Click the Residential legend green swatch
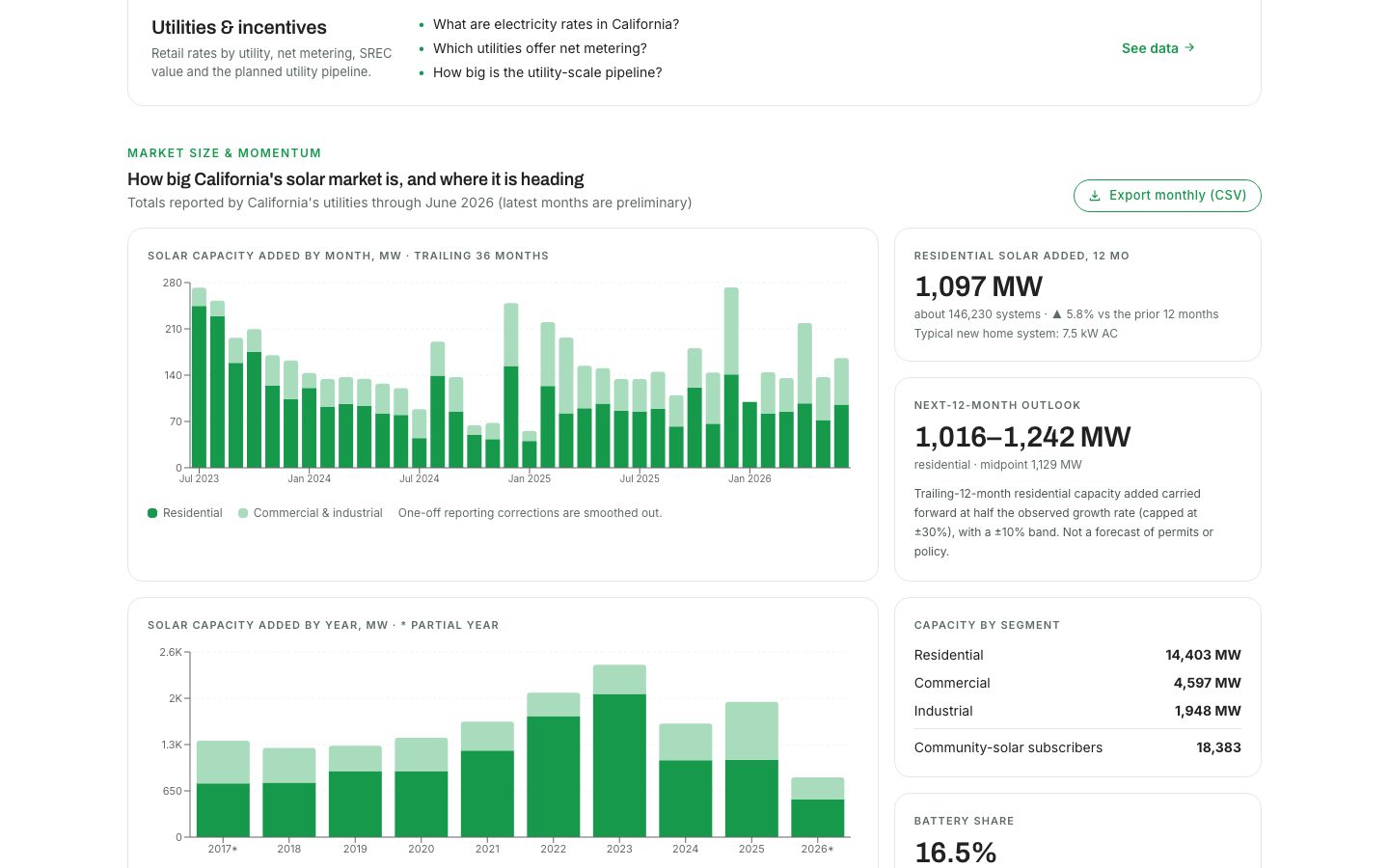This screenshot has width=1389, height=868. click(152, 513)
